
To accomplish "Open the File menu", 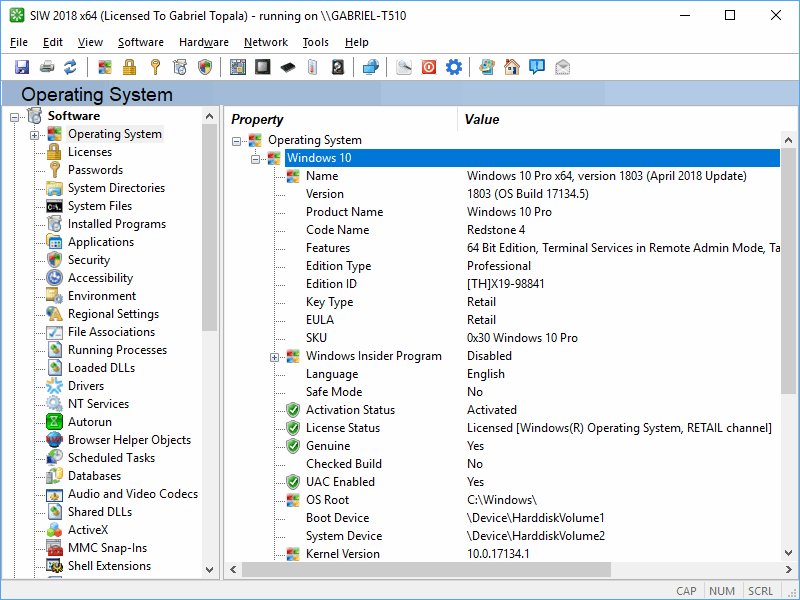I will (x=19, y=42).
